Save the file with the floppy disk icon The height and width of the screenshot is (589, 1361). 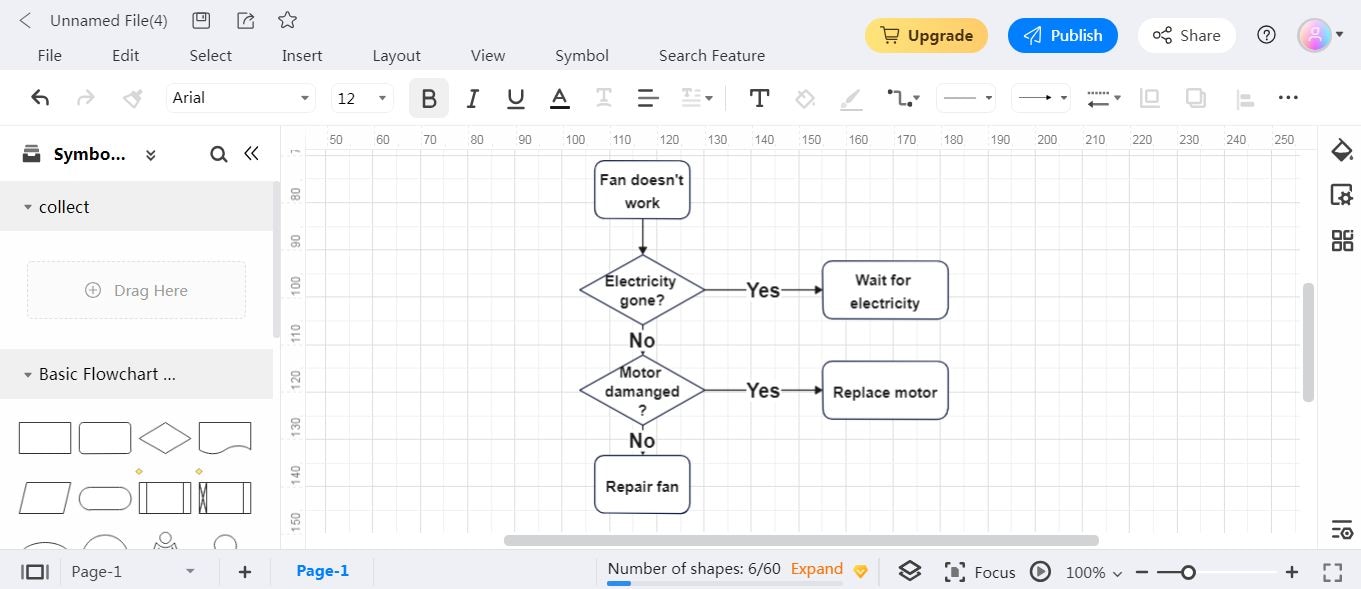(201, 20)
